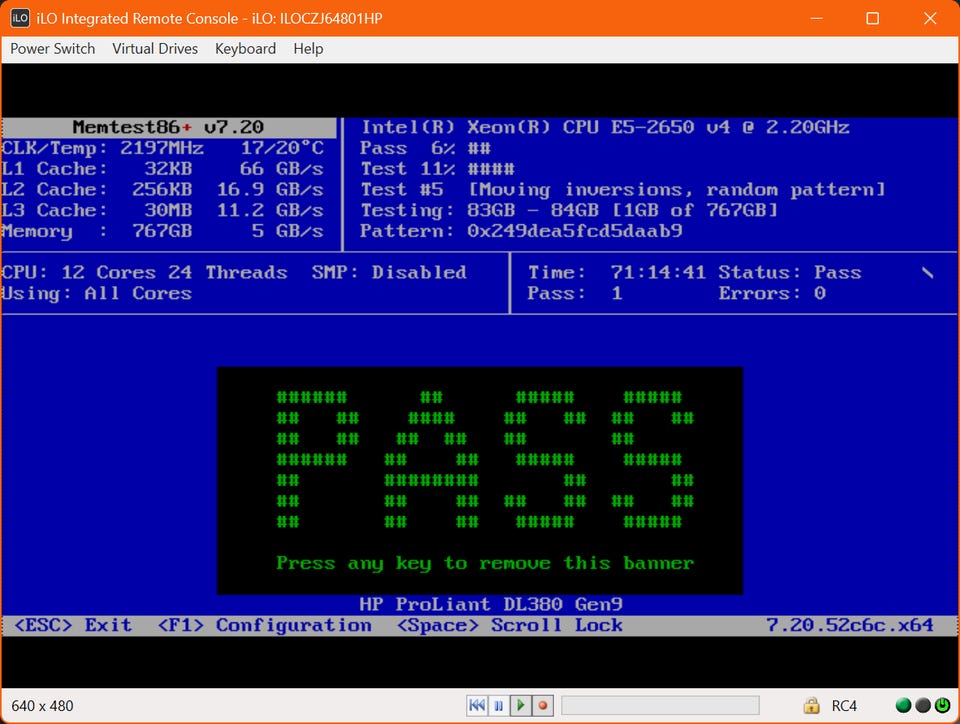Image resolution: width=960 pixels, height=724 pixels.
Task: Click the Using: All Cores text
Action: pos(97,294)
